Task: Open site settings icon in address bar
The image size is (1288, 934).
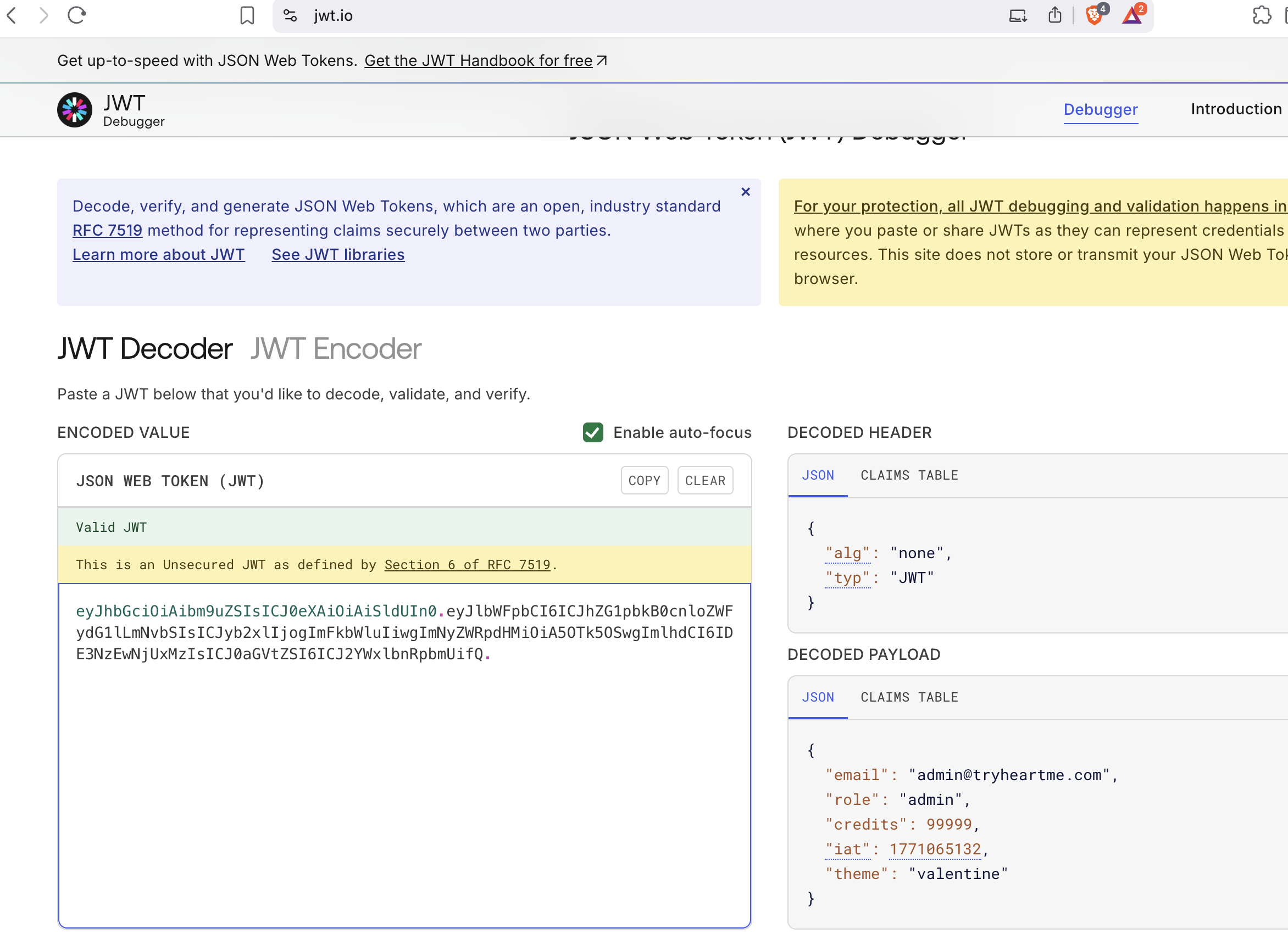Action: coord(290,15)
